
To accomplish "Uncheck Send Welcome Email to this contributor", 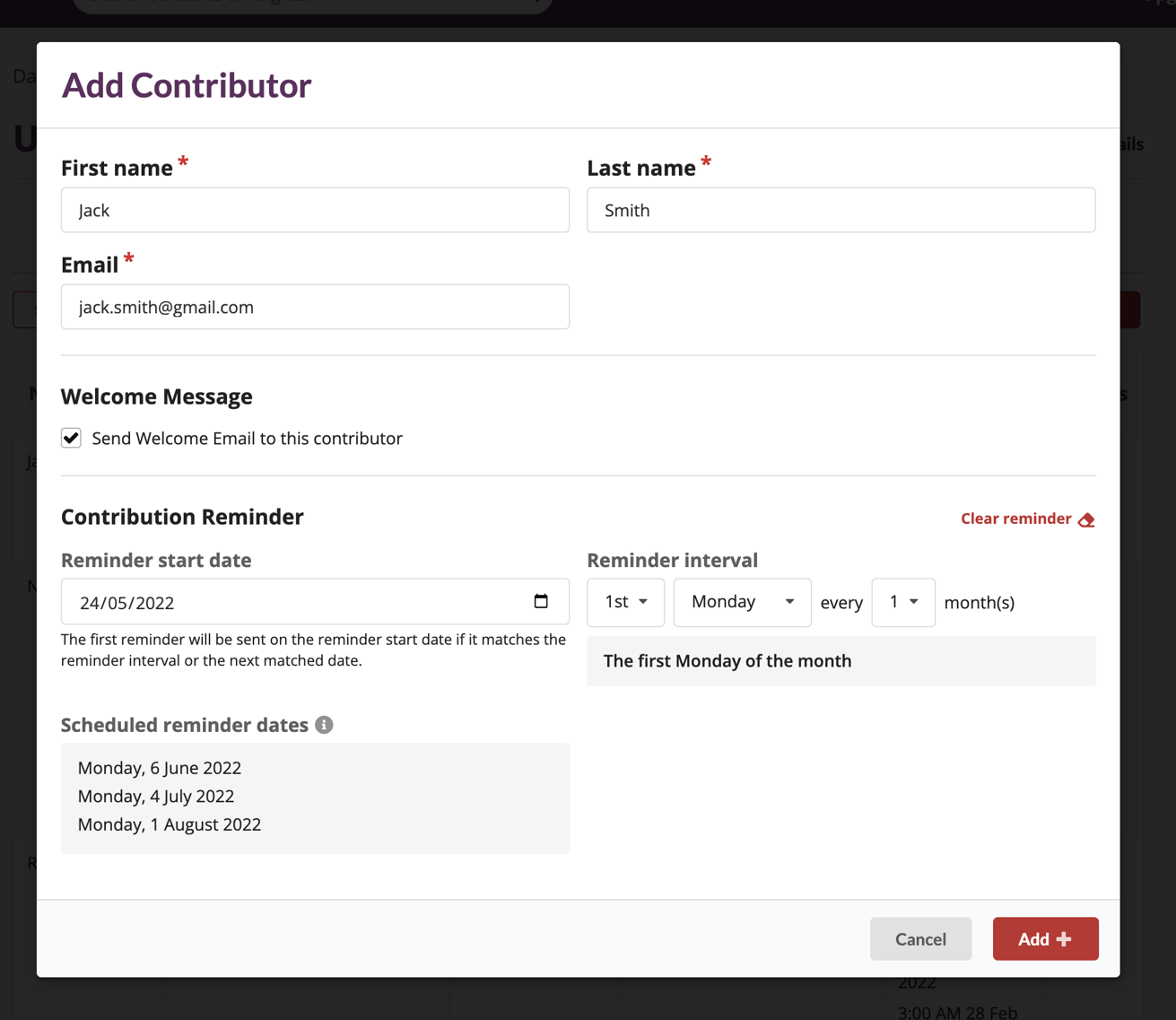I will [71, 438].
